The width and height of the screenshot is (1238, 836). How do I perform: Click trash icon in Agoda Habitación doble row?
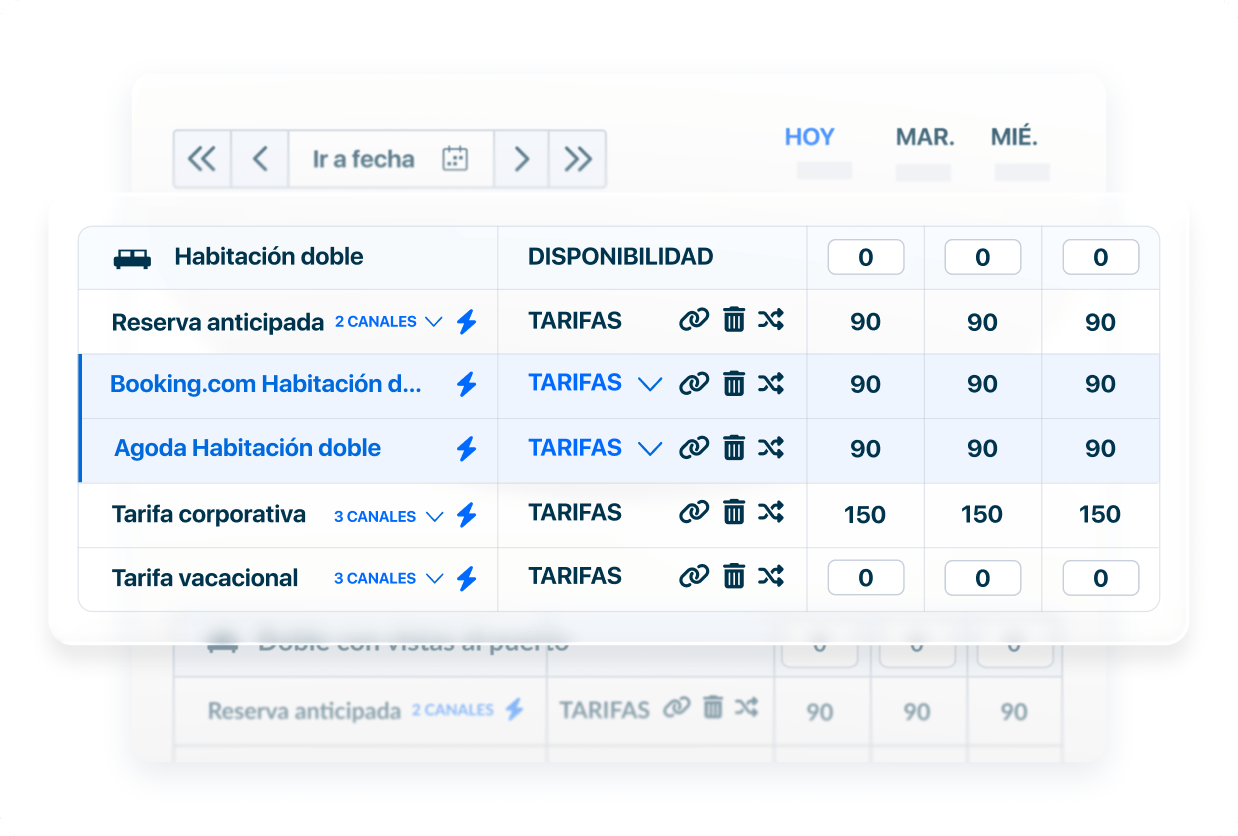pos(734,448)
